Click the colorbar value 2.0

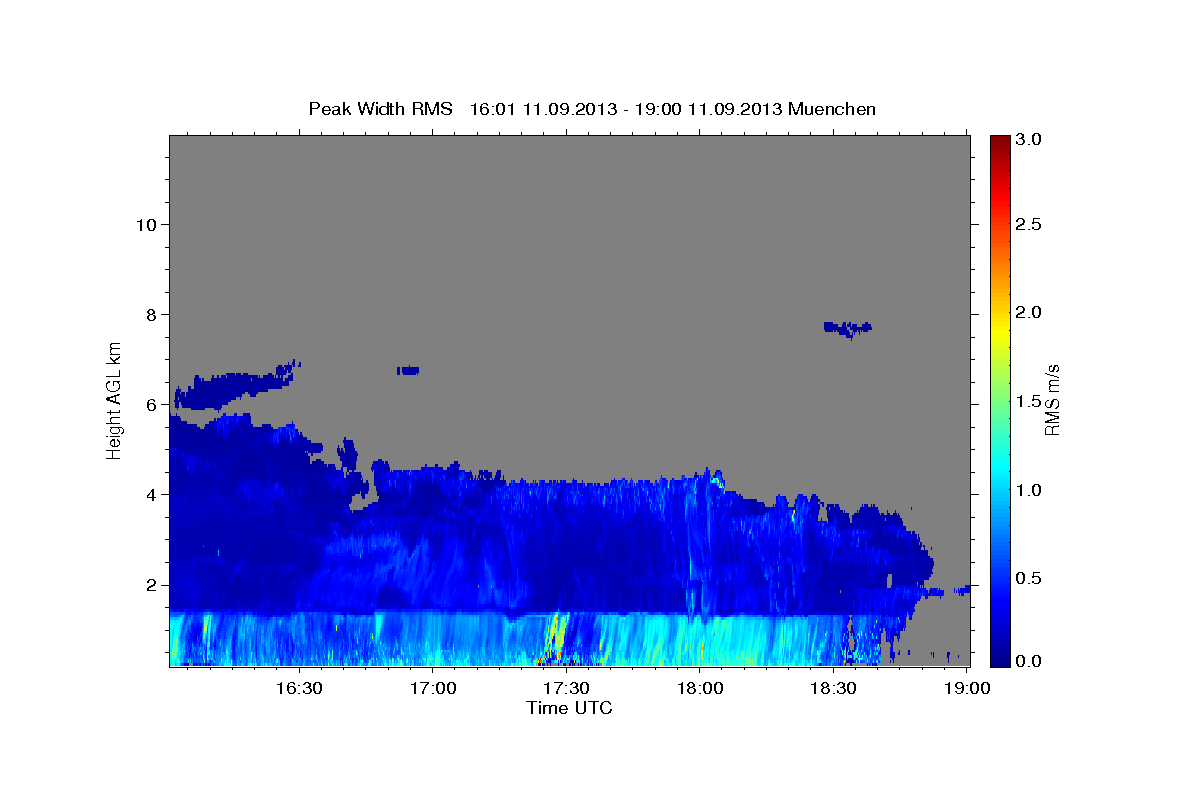click(1029, 312)
